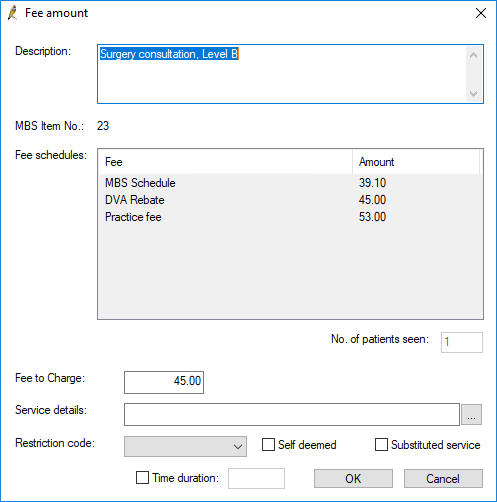Select the DVA Rebate fee row

(x=290, y=200)
